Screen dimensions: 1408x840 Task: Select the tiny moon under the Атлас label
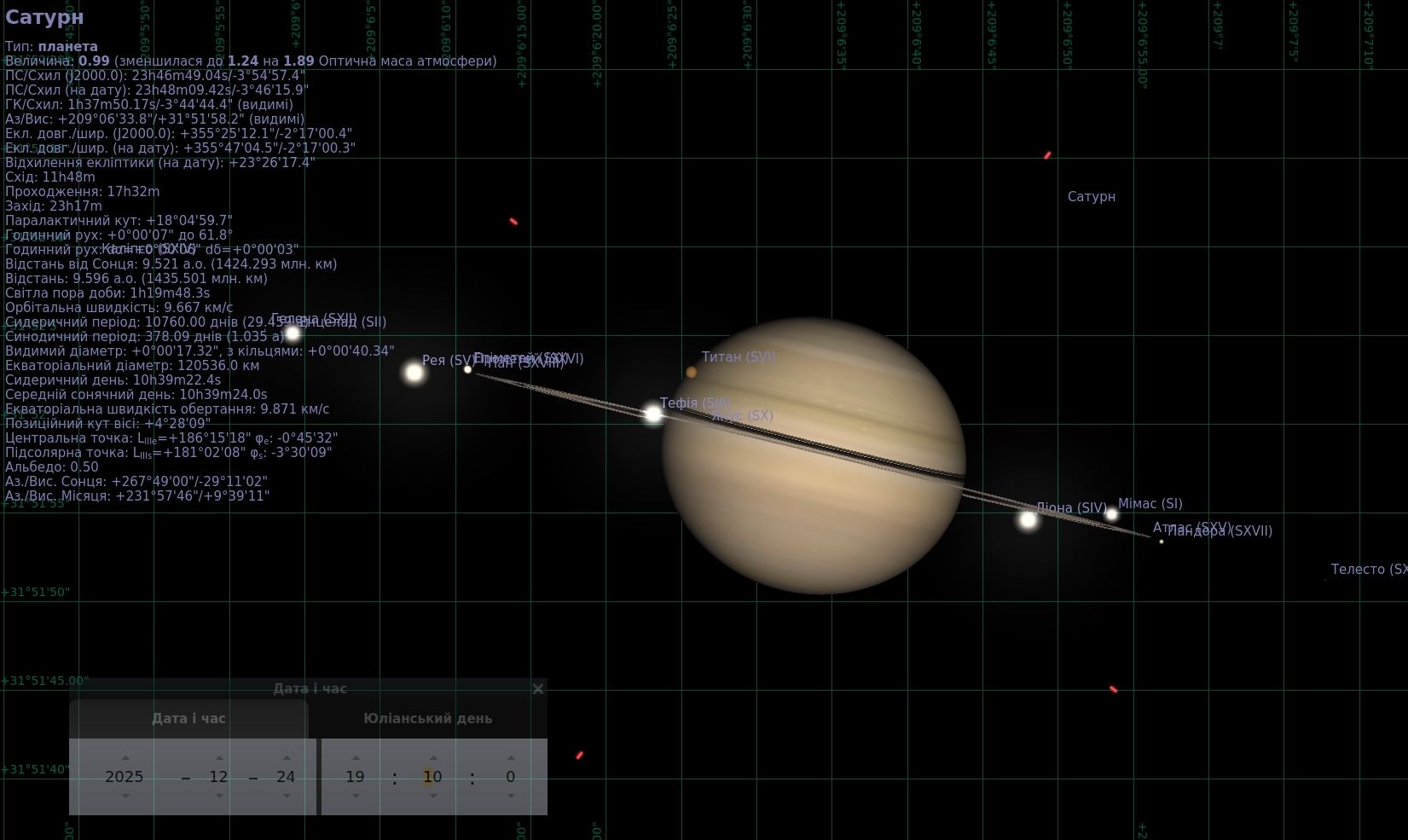coord(1161,542)
